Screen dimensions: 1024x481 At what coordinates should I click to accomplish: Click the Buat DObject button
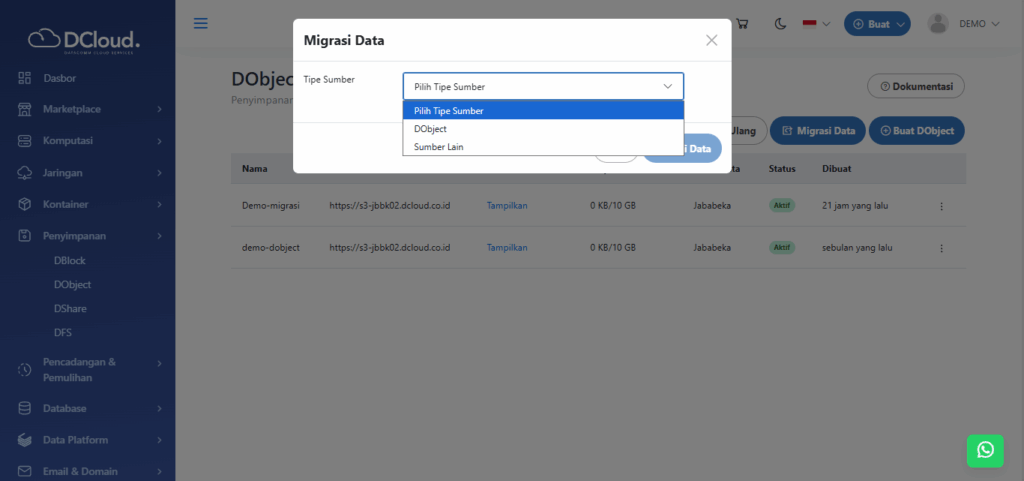tap(916, 130)
